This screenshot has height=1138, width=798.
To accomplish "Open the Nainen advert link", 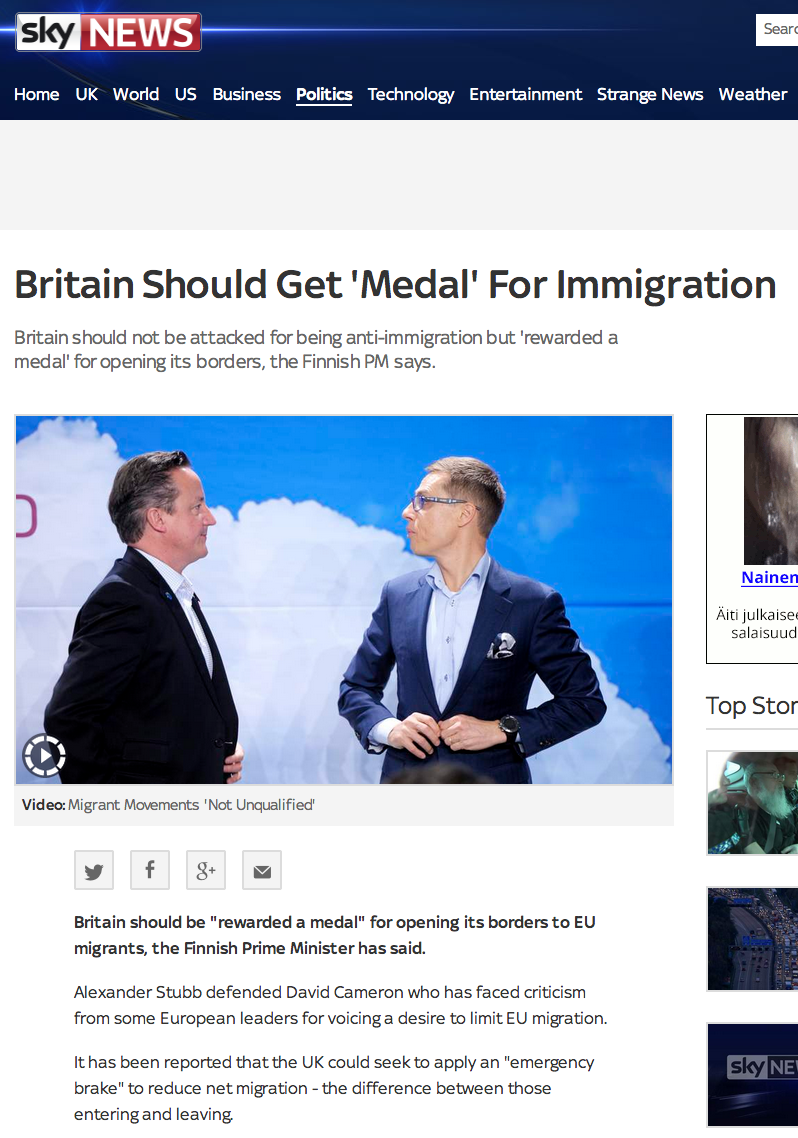I will point(769,578).
